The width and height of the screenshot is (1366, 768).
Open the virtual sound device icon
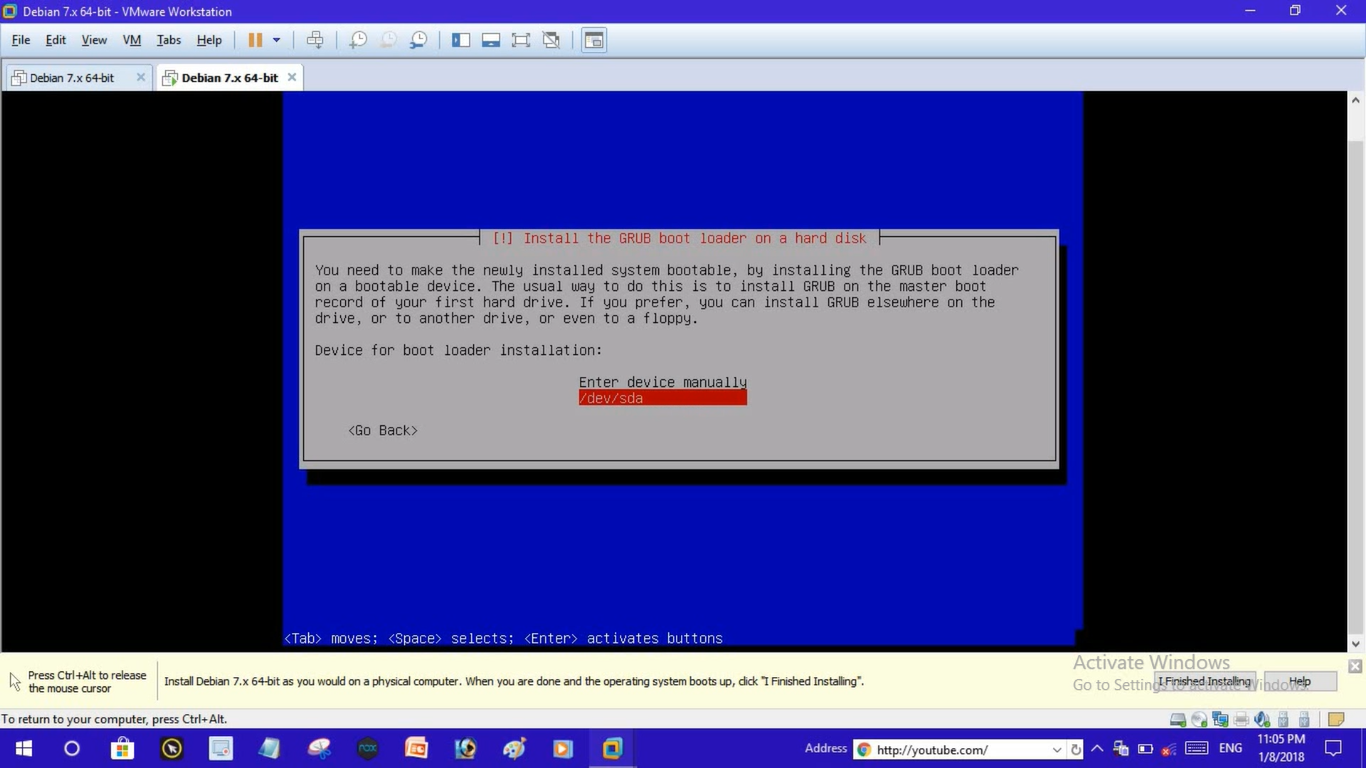(1262, 719)
